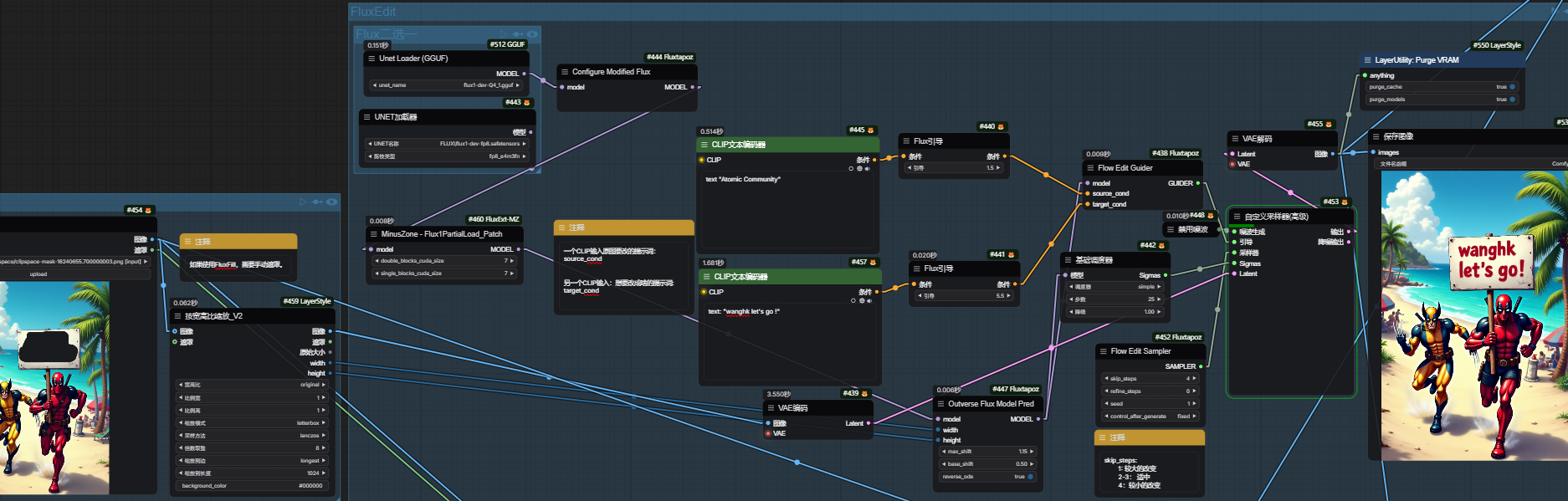
Task: Click the output image with wanghk let's go sign
Action: click(x=1474, y=315)
